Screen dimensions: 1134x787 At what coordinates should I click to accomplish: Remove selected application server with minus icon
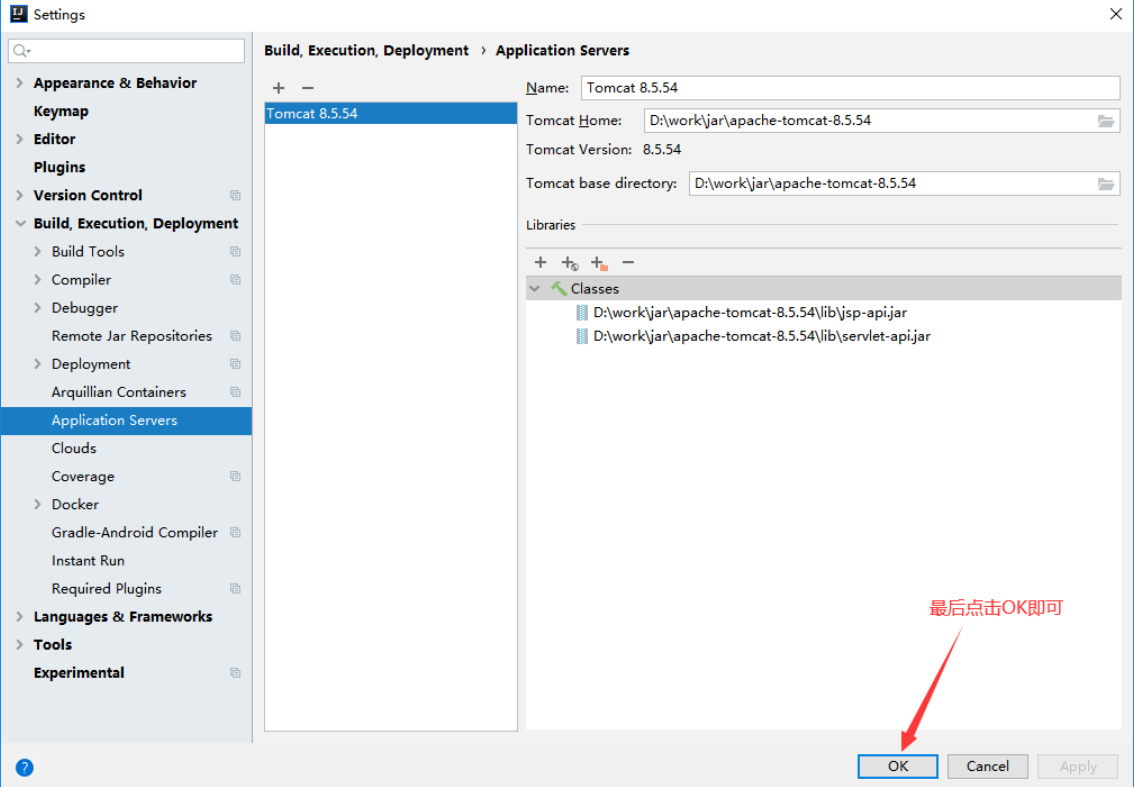pyautogui.click(x=308, y=88)
